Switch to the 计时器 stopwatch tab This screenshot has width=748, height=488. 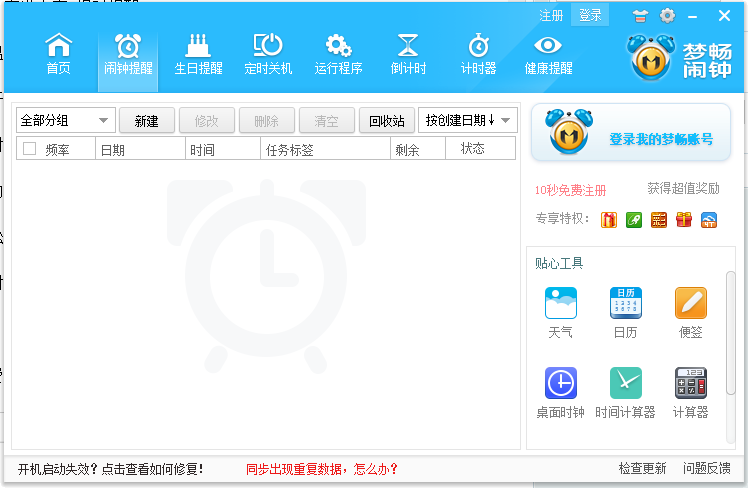click(478, 54)
